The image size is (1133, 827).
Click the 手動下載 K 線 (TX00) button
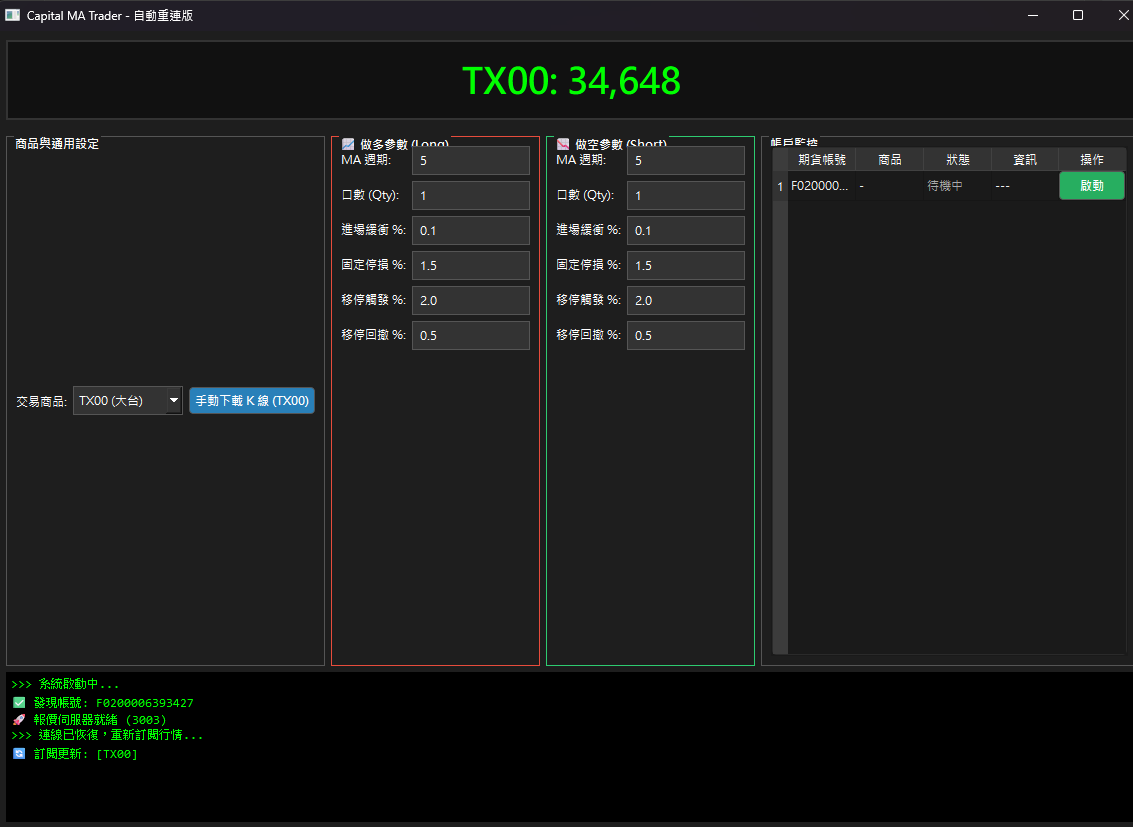pyautogui.click(x=252, y=401)
